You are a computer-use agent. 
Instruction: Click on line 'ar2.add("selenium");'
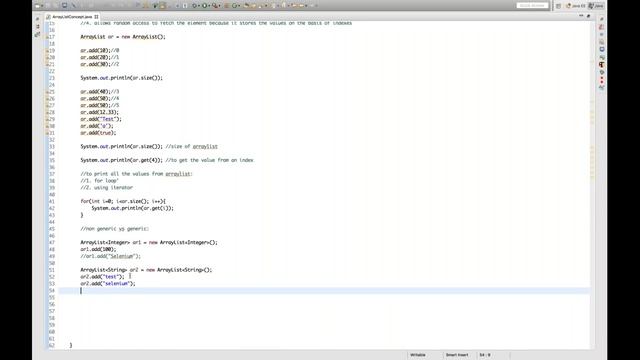108,283
